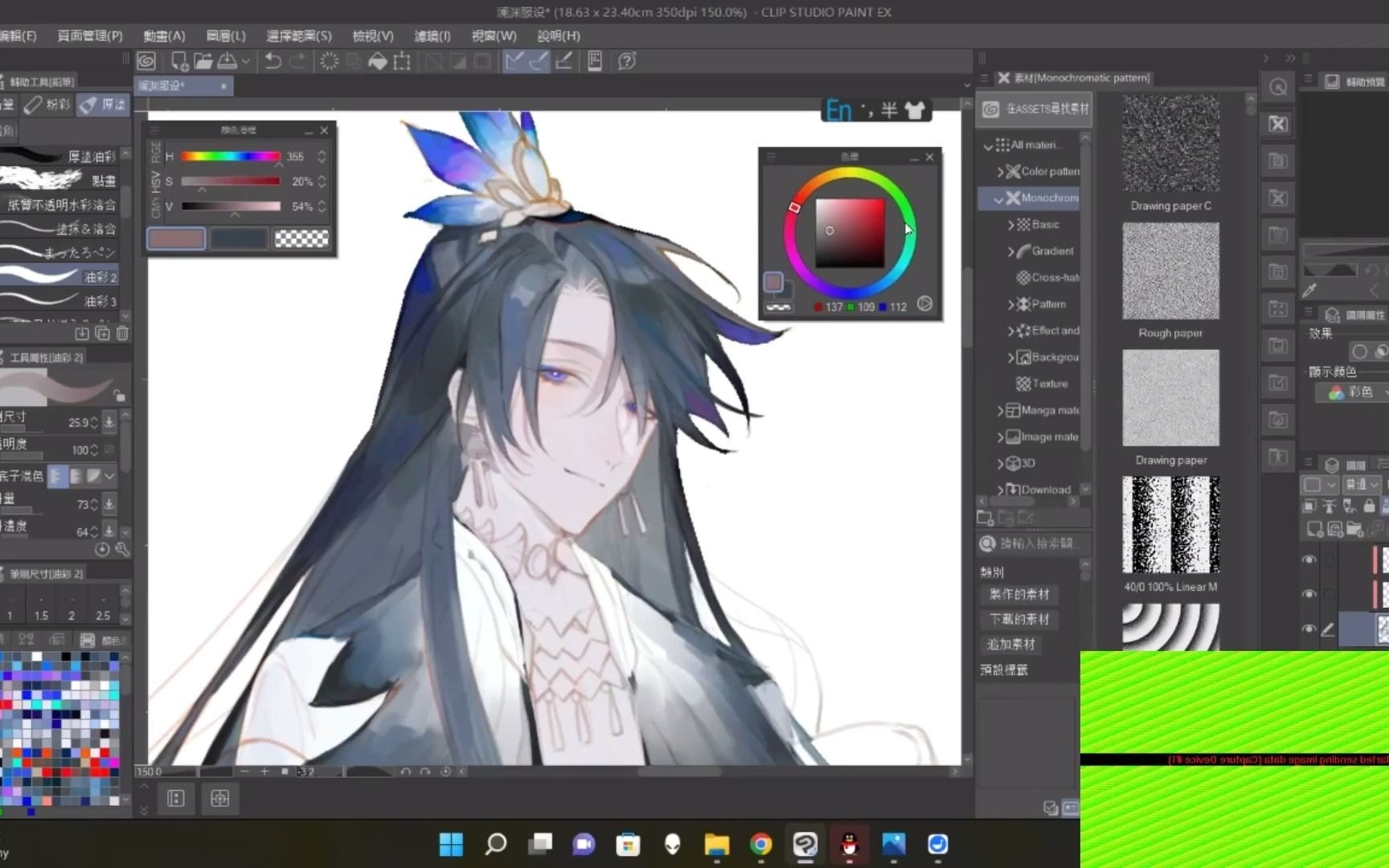This screenshot has width=1389, height=868.
Task: Click 下載的素材 filter button
Action: [x=1019, y=620]
